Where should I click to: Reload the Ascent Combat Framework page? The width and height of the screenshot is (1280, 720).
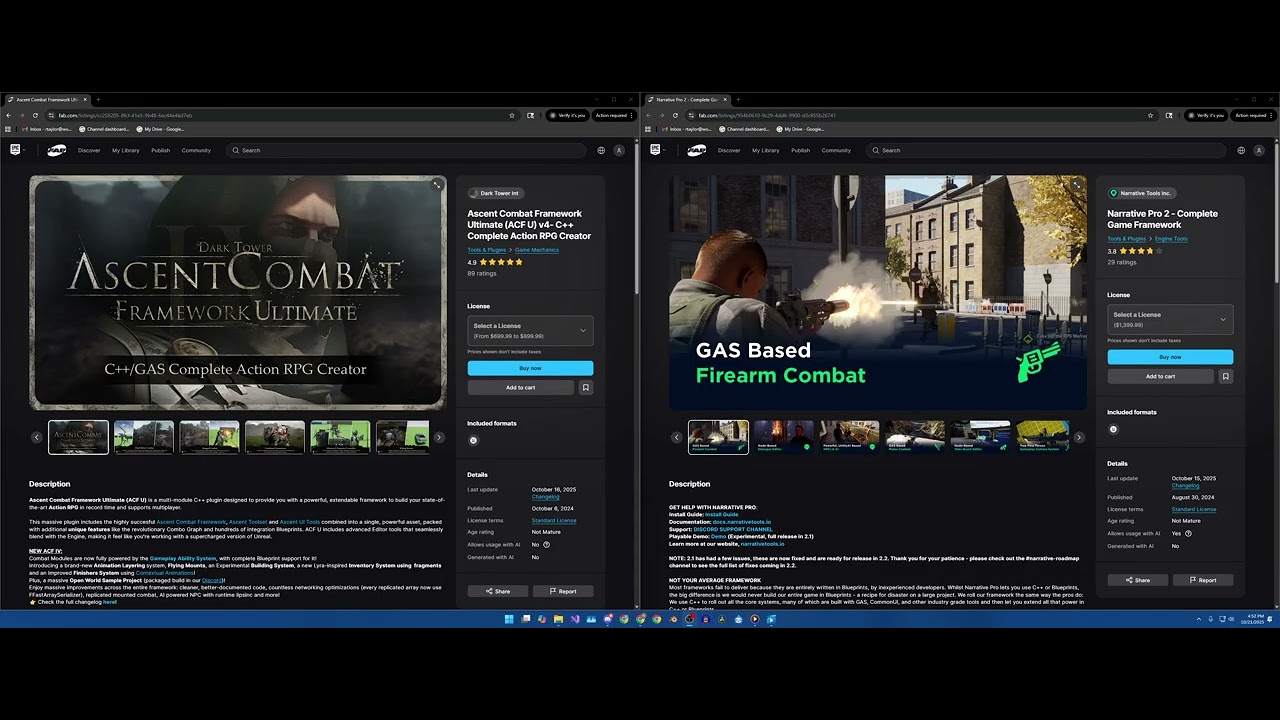[35, 115]
